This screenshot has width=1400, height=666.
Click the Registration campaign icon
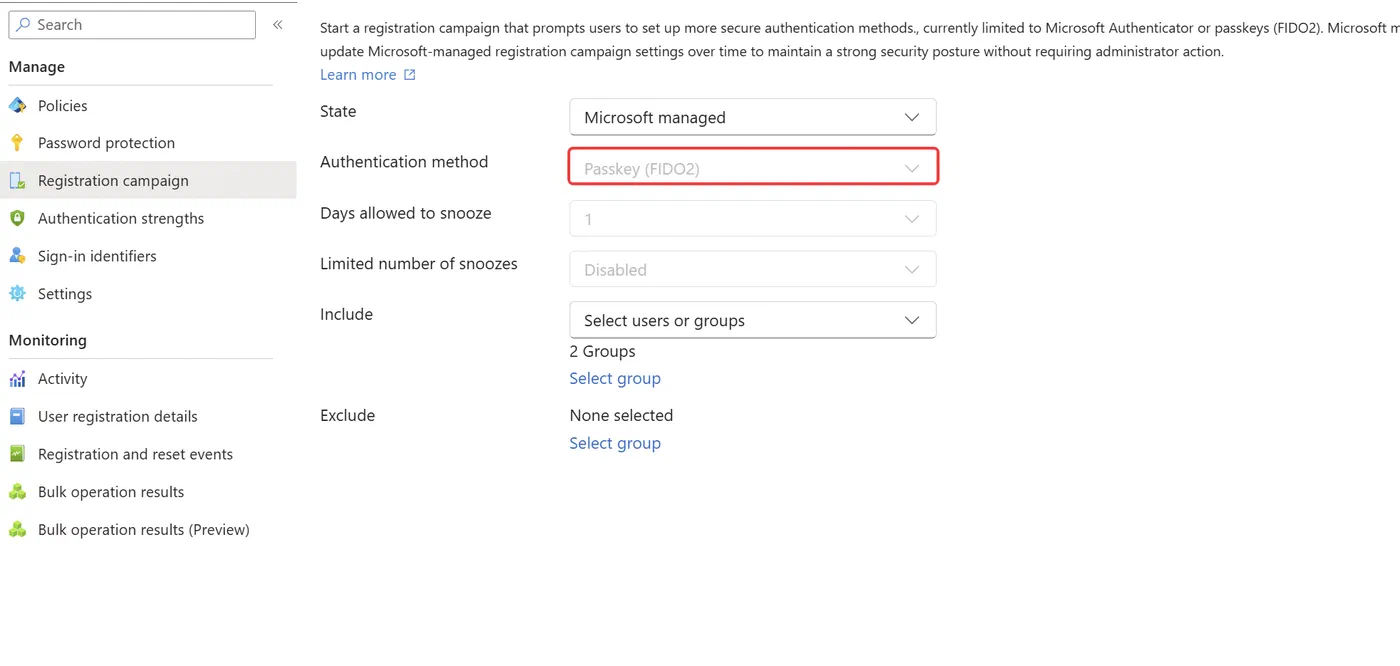tap(17, 181)
